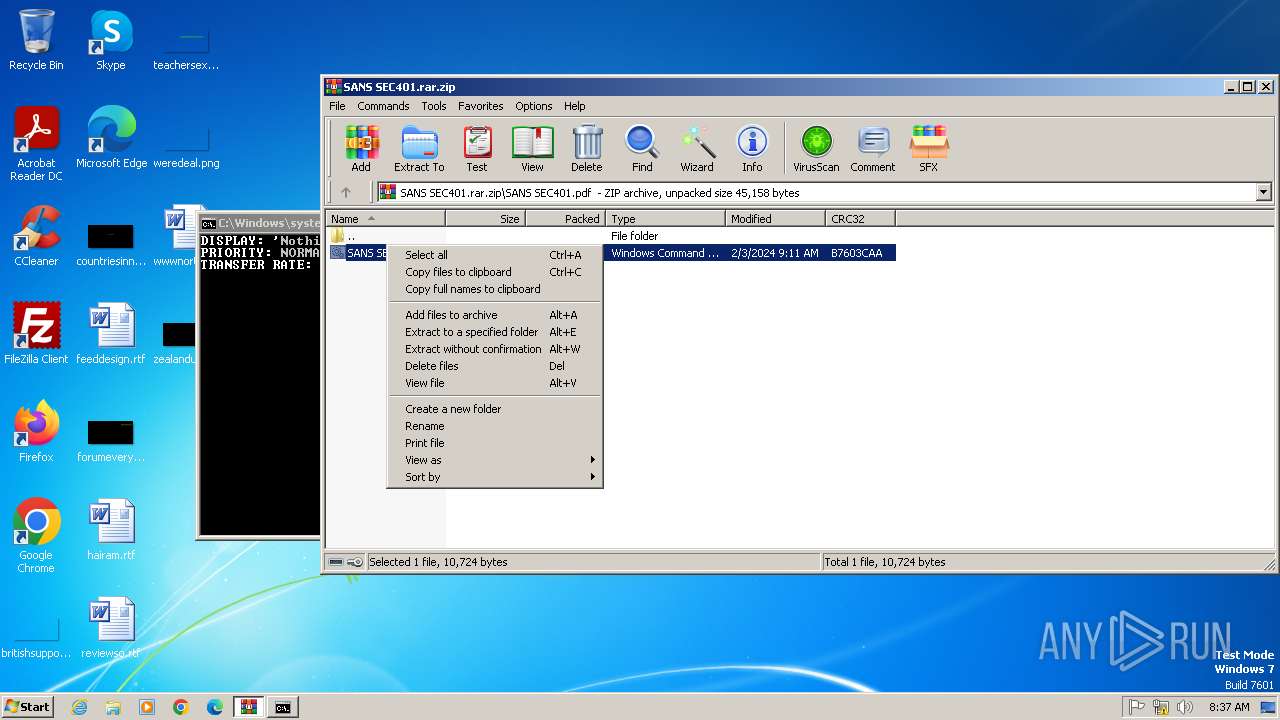
Task: Select feeddesign.rtf desktop file
Action: click(x=111, y=334)
